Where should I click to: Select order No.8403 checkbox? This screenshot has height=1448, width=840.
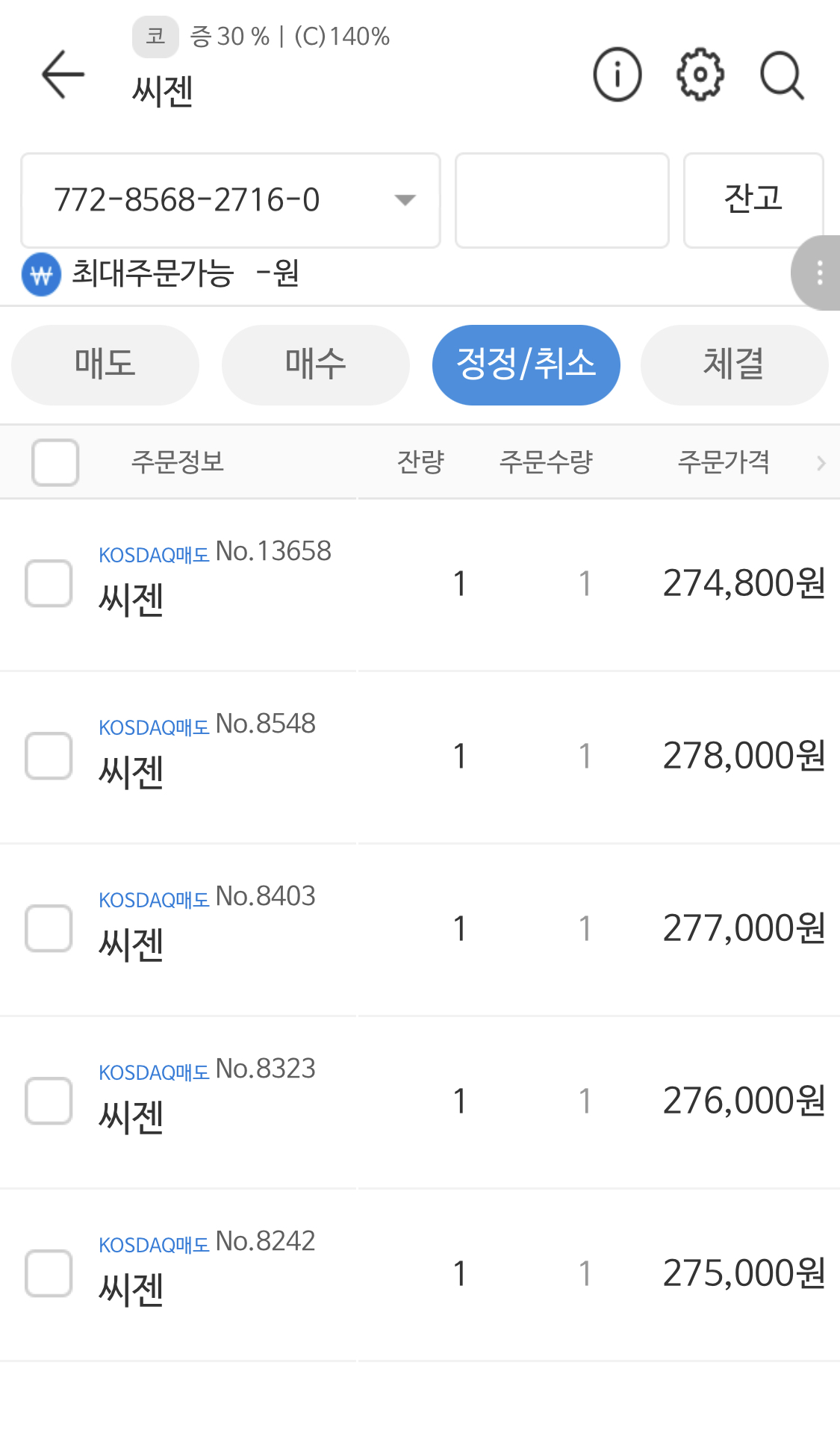[x=49, y=928]
